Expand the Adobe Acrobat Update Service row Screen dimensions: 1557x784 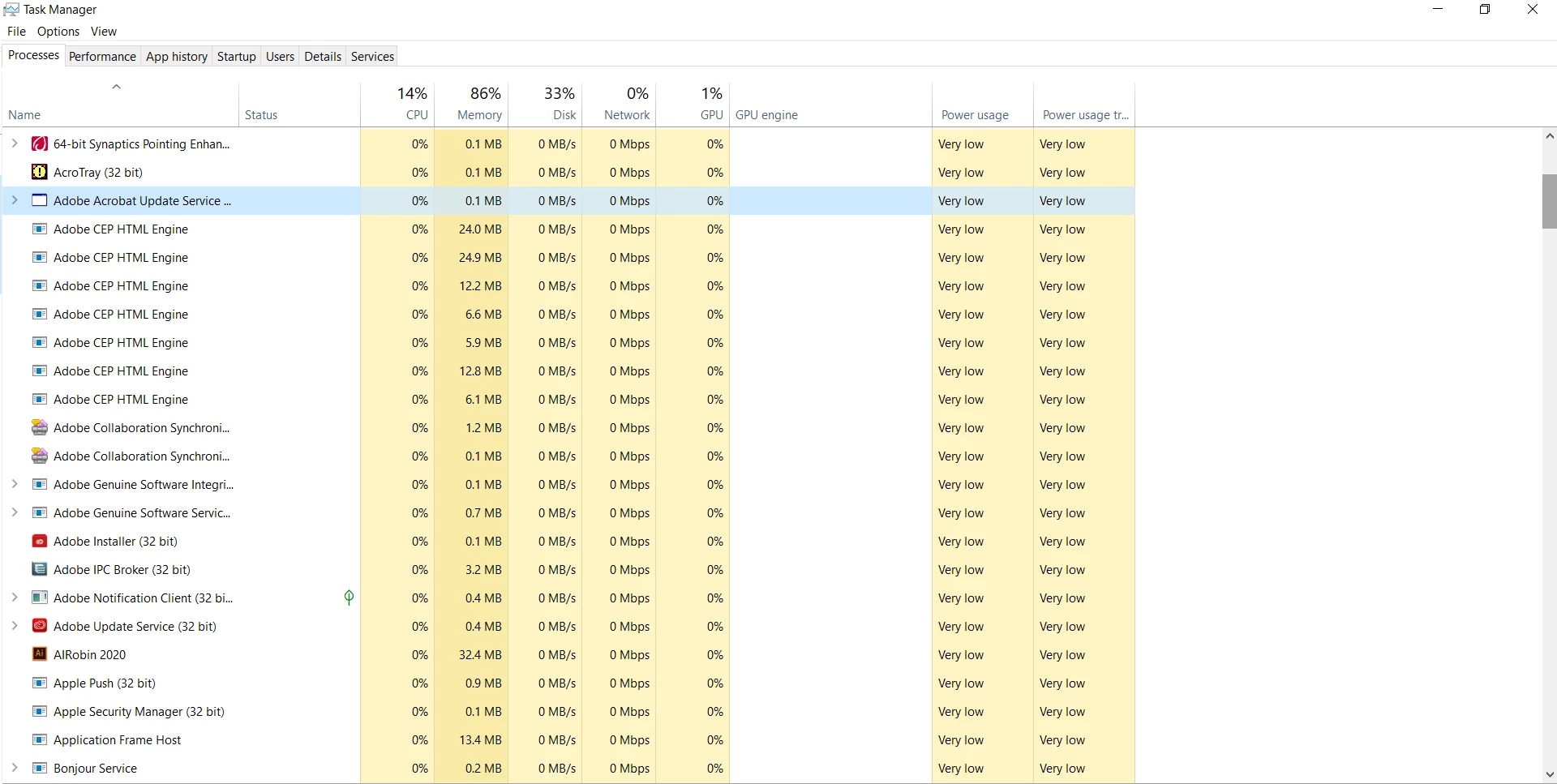tap(15, 200)
